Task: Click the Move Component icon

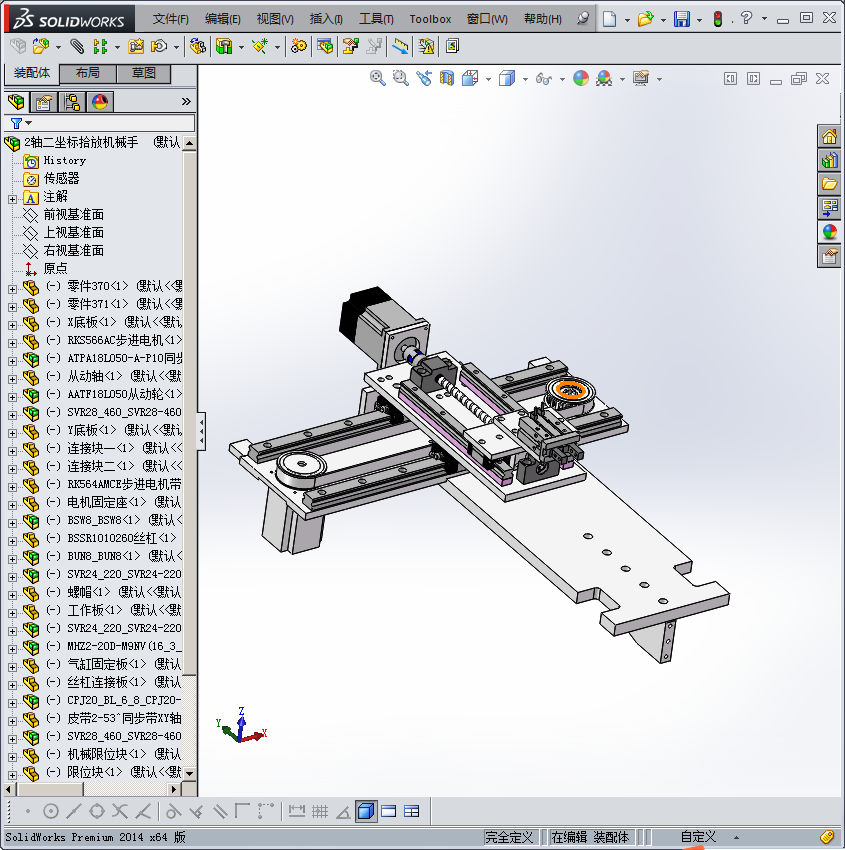Action: pos(159,47)
